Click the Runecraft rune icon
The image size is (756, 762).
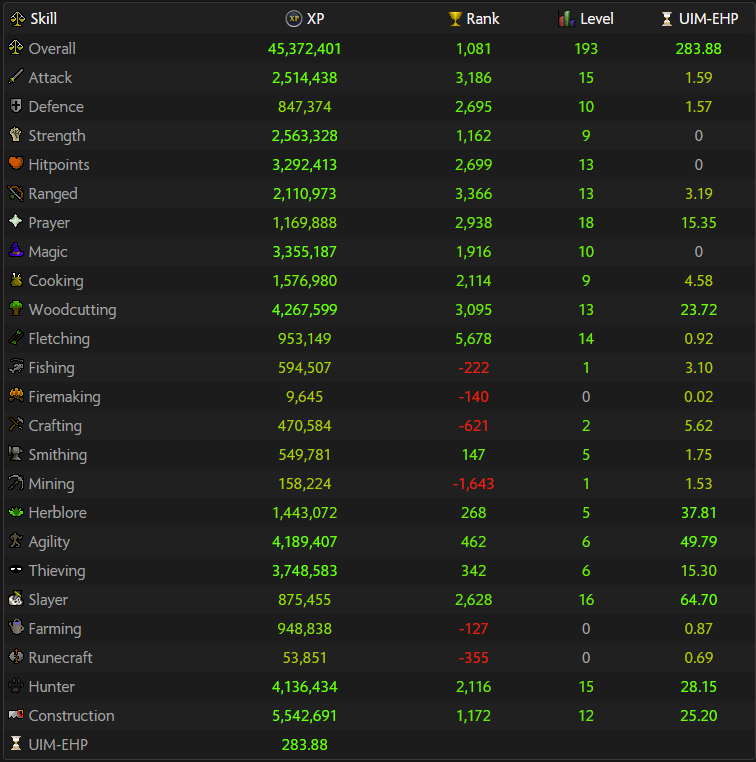click(16, 657)
